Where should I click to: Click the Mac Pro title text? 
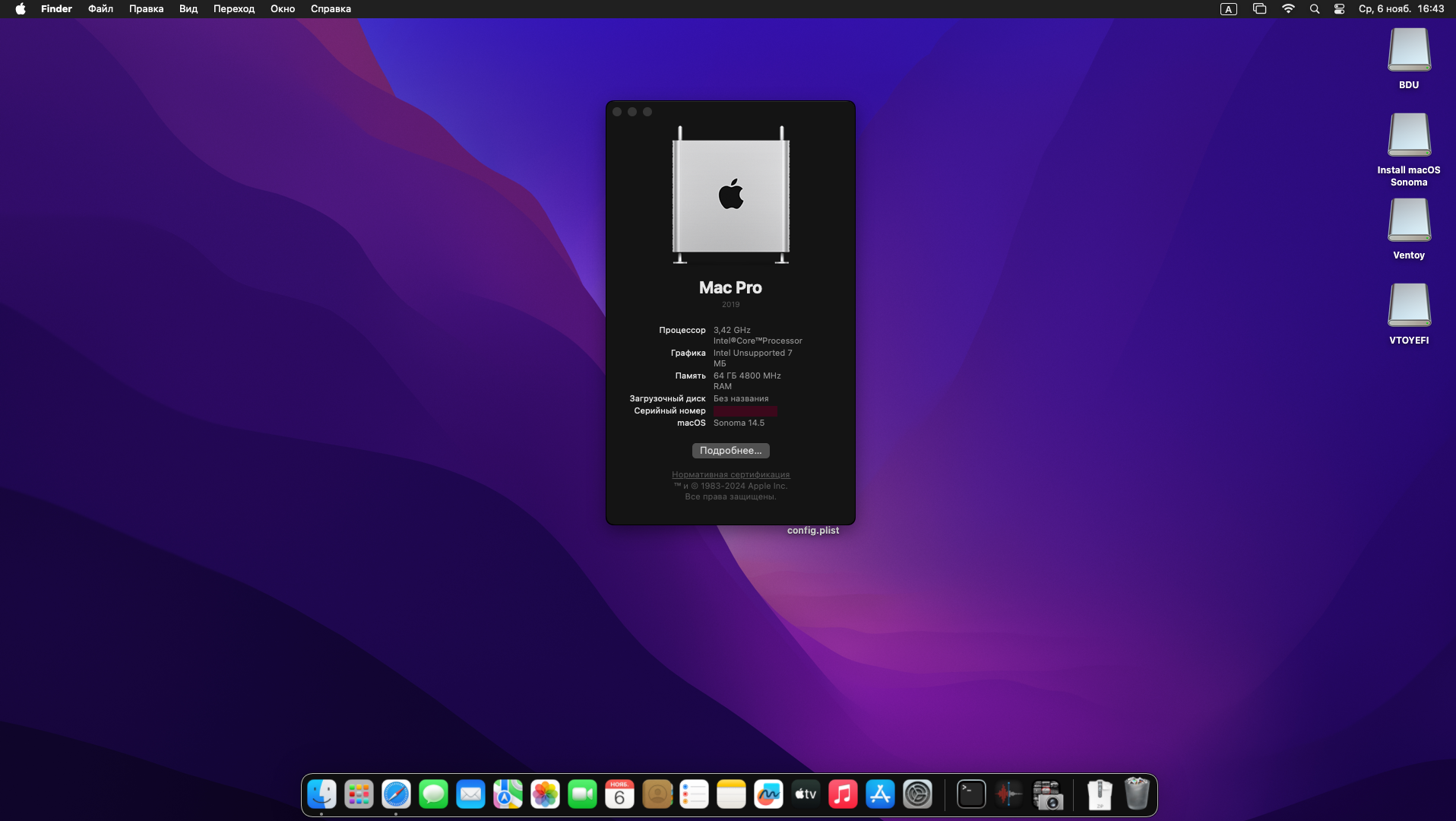[730, 287]
